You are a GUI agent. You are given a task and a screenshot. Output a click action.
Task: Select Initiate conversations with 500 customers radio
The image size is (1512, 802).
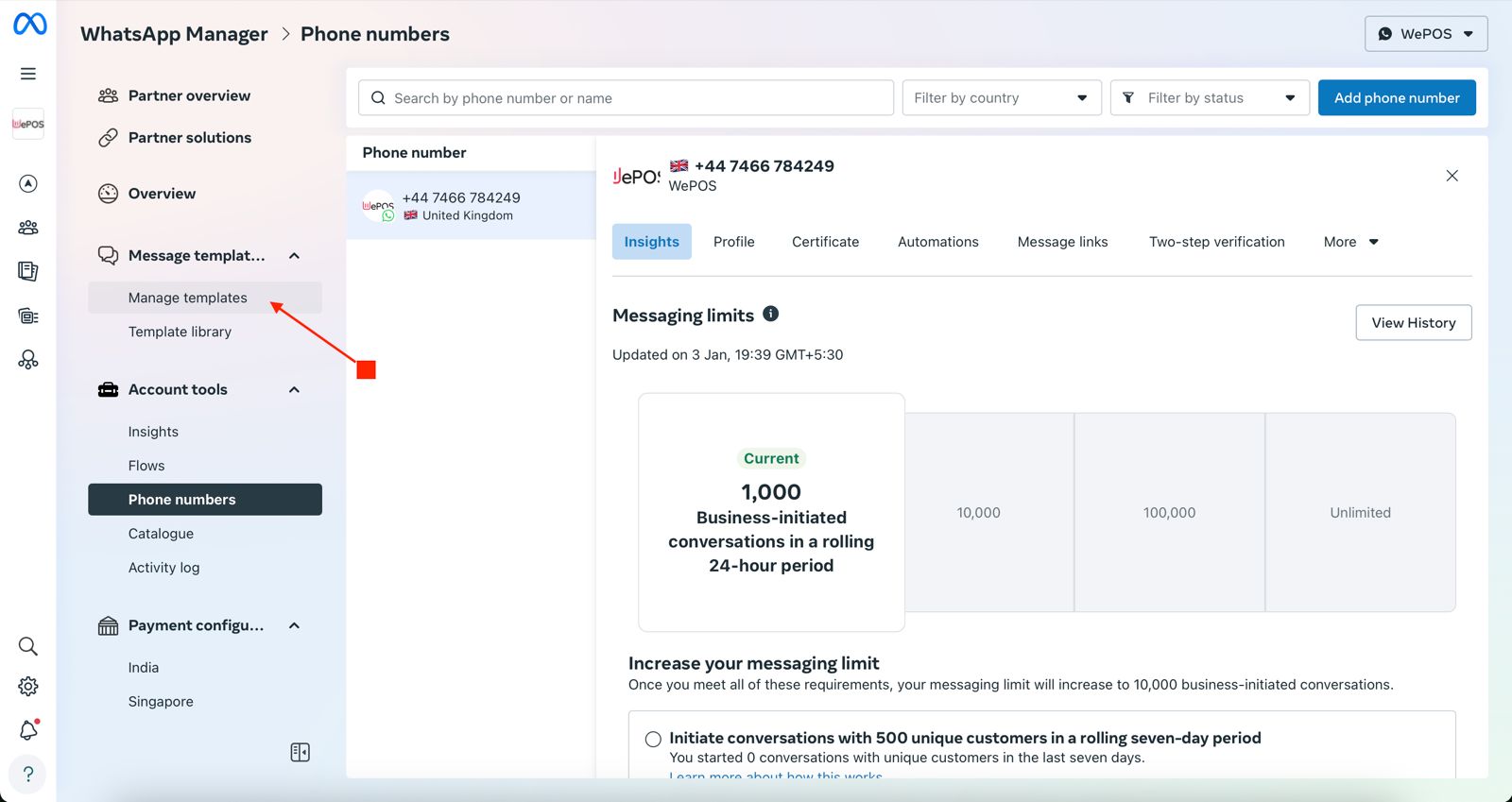(653, 740)
